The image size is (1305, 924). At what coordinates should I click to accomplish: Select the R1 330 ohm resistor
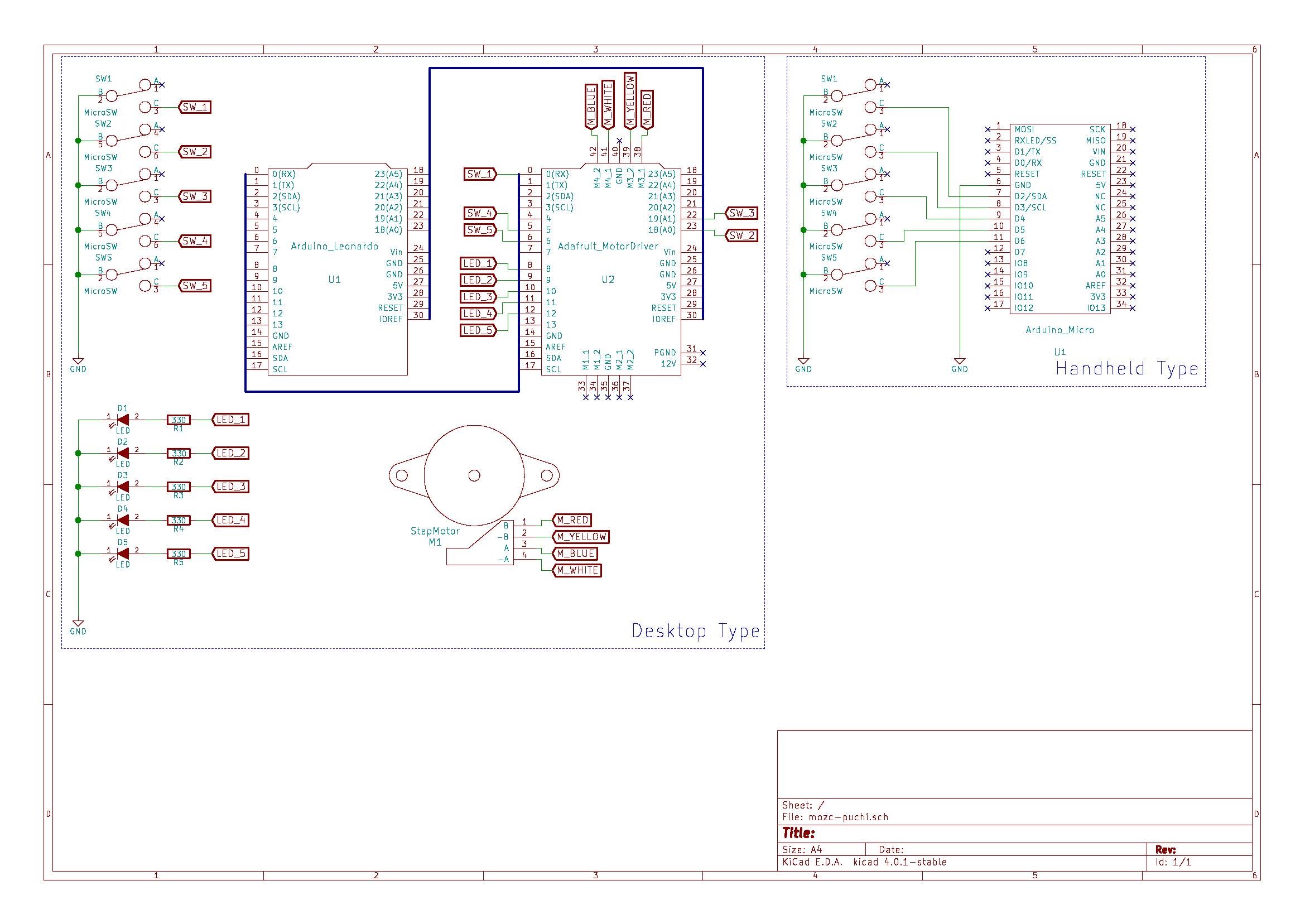pyautogui.click(x=179, y=420)
